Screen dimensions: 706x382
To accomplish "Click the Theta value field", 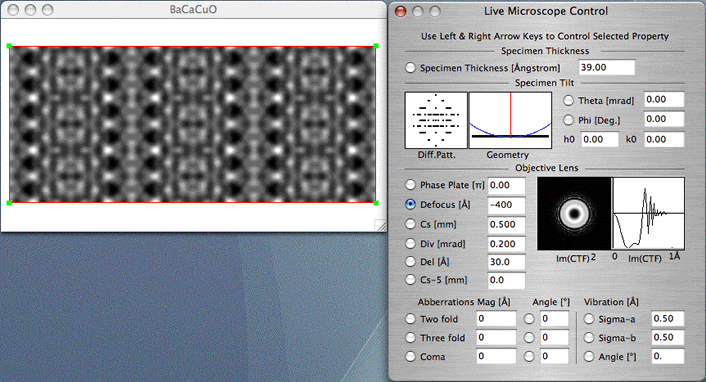I will [x=664, y=100].
